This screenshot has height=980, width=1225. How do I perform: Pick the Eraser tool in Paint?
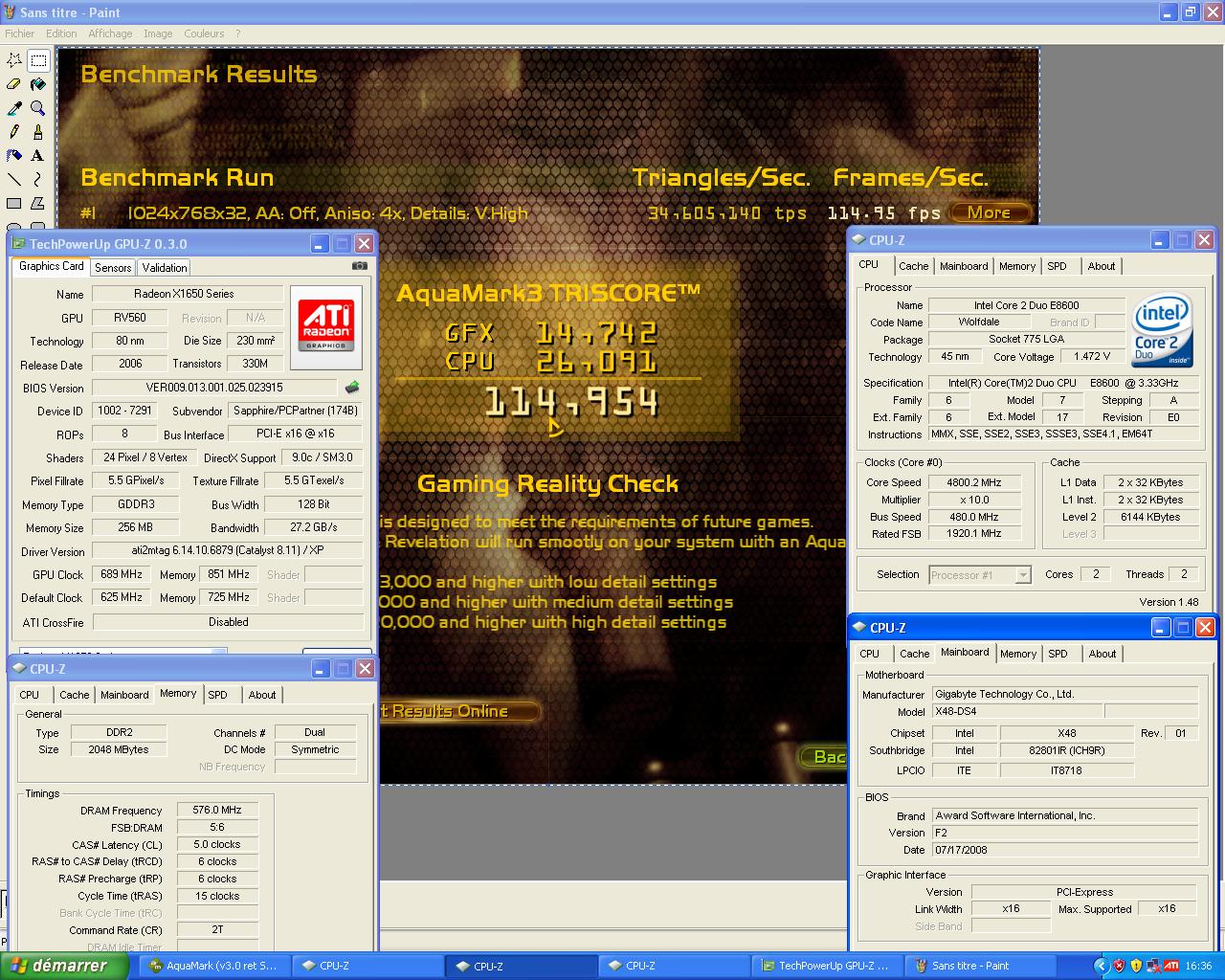pos(14,84)
